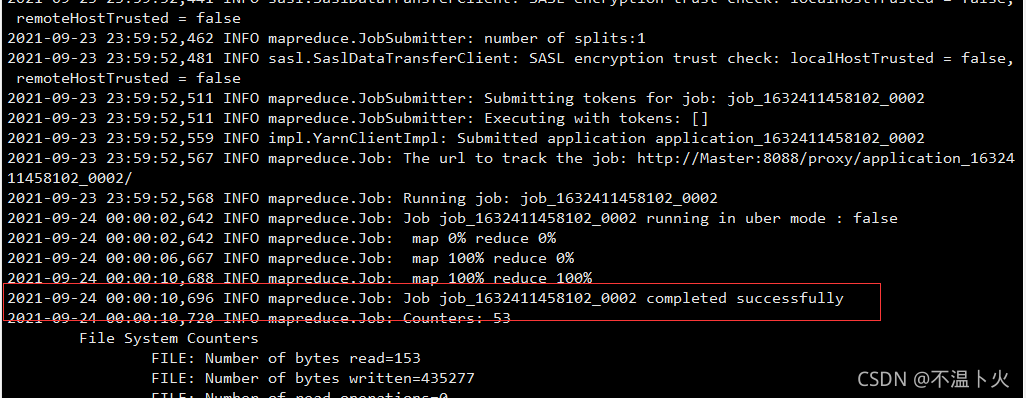
Task: Click the SASL encryption trust check line
Action: [x=506, y=59]
